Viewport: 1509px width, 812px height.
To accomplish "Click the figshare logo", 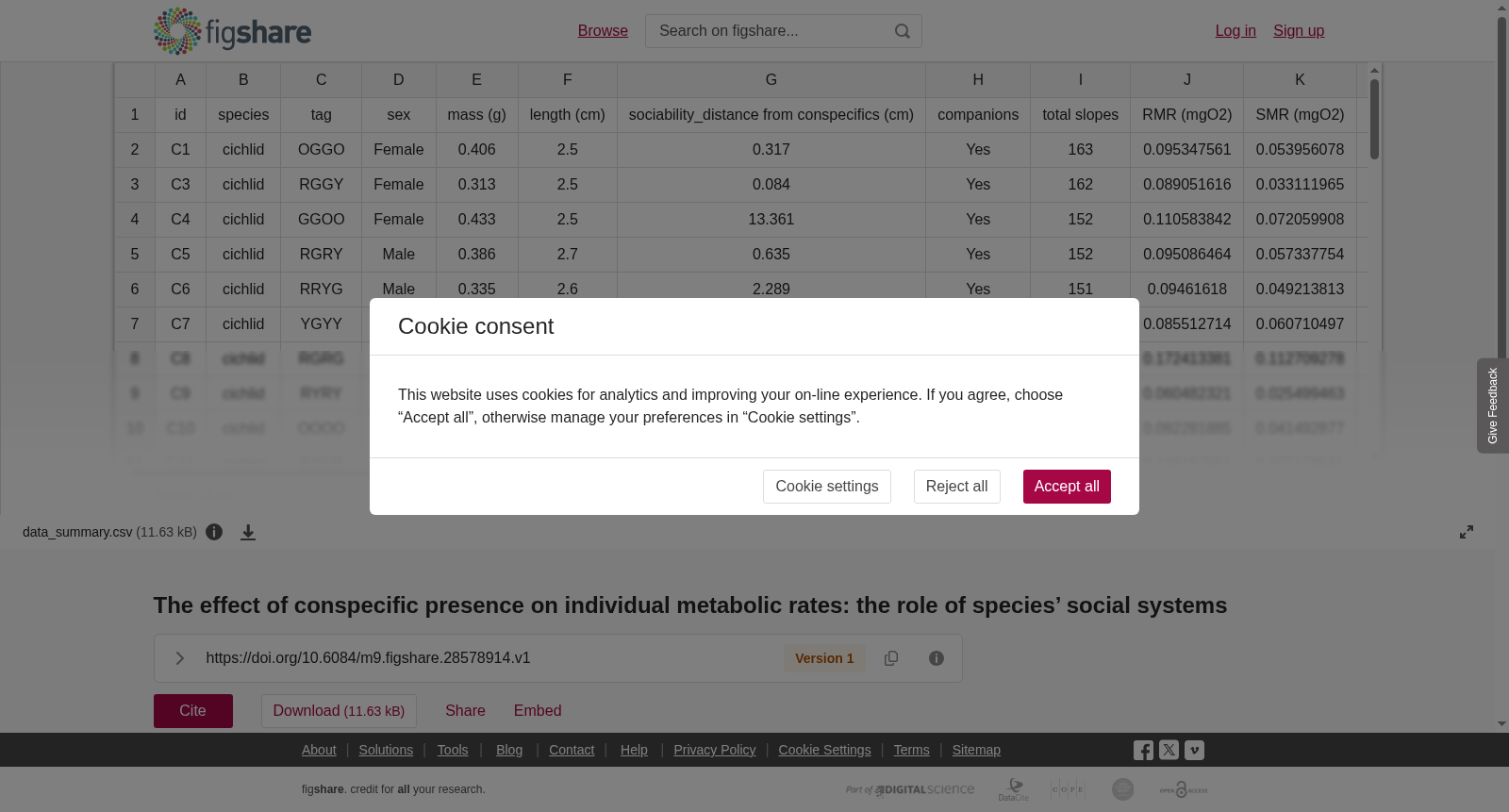I will pos(232,31).
